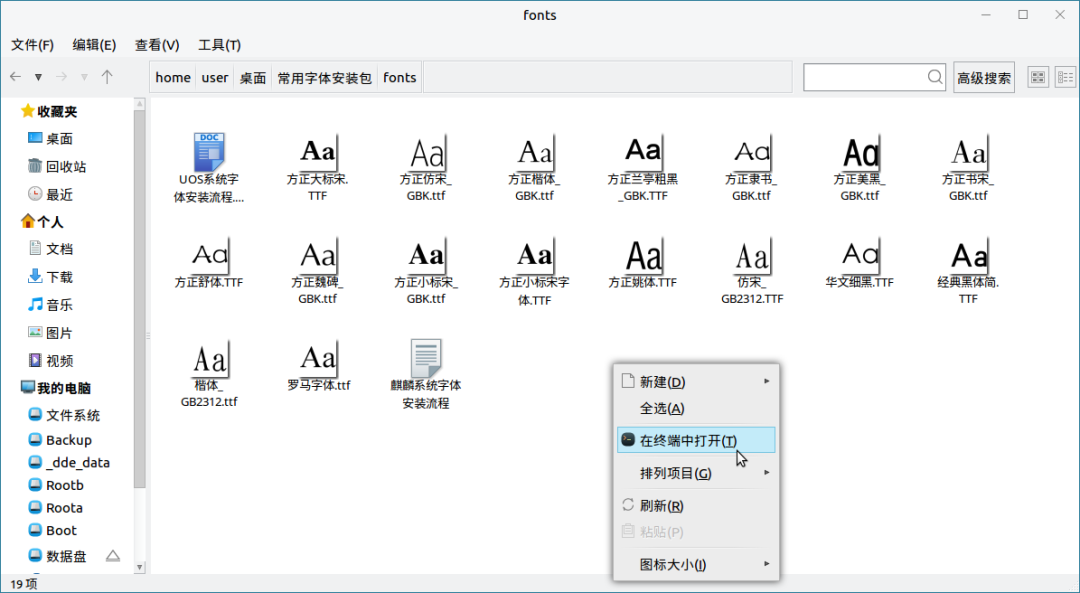Select the 华文细黑.TTF font file

pyautogui.click(x=860, y=263)
